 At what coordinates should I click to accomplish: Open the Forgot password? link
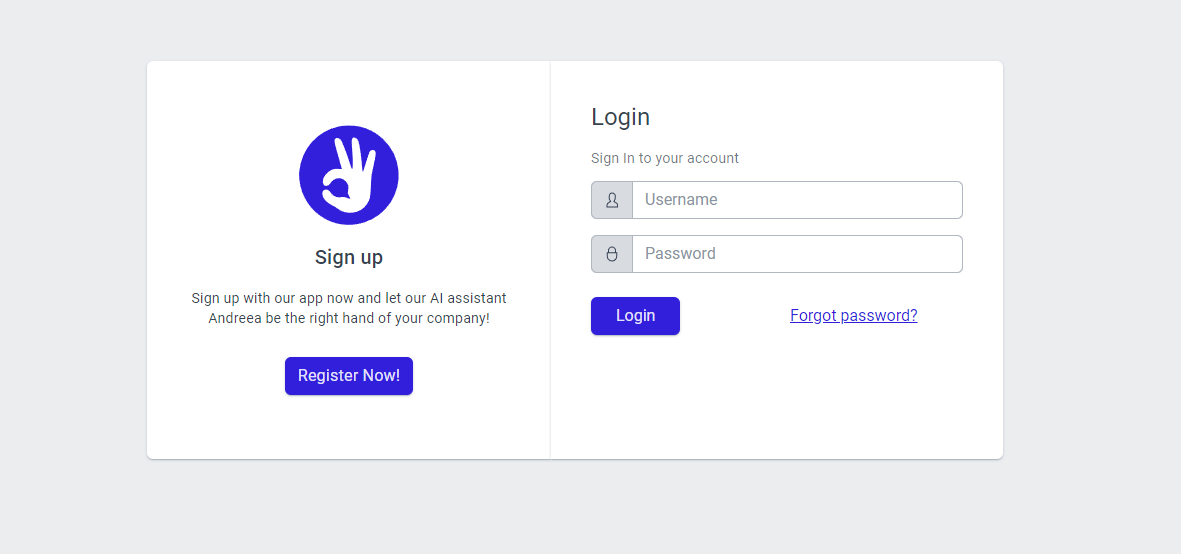[x=853, y=315]
